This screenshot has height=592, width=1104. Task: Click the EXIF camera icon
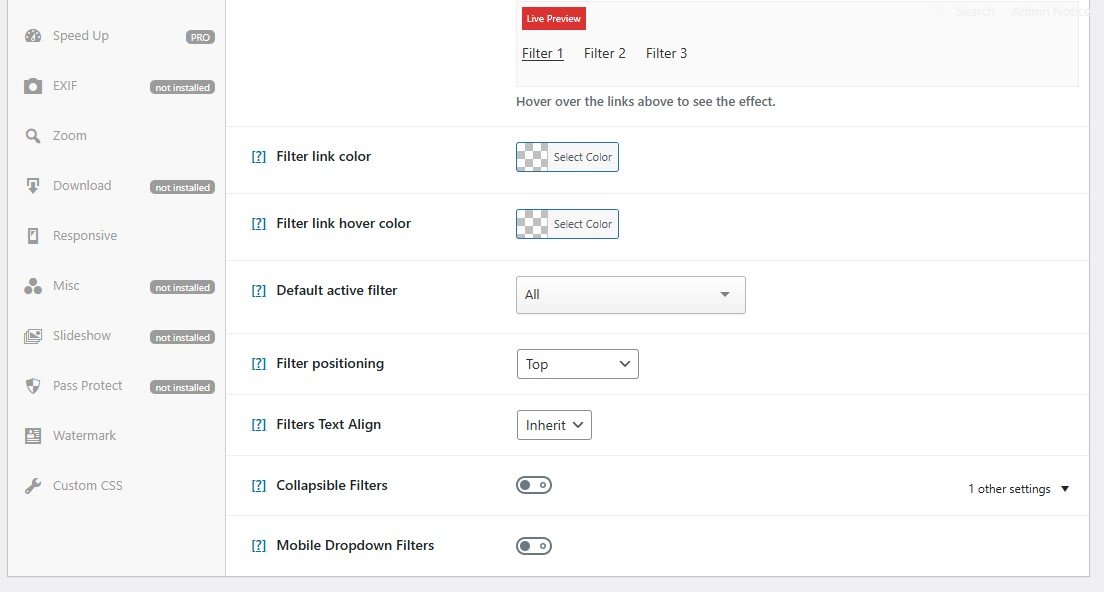point(33,86)
